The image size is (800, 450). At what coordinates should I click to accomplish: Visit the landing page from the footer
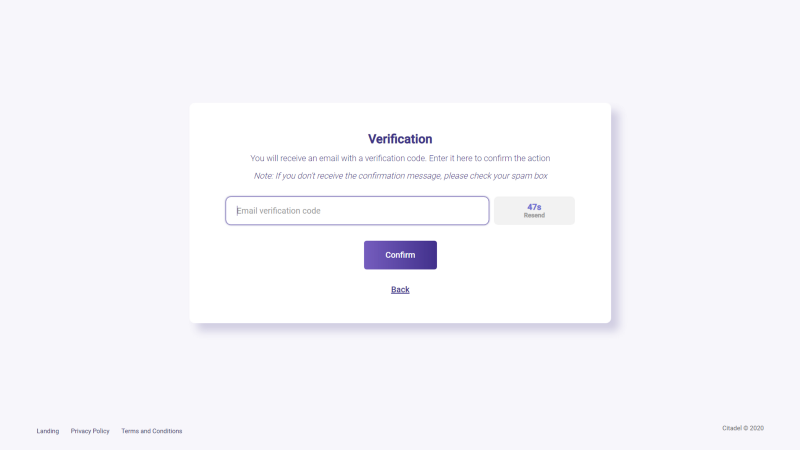tap(47, 431)
